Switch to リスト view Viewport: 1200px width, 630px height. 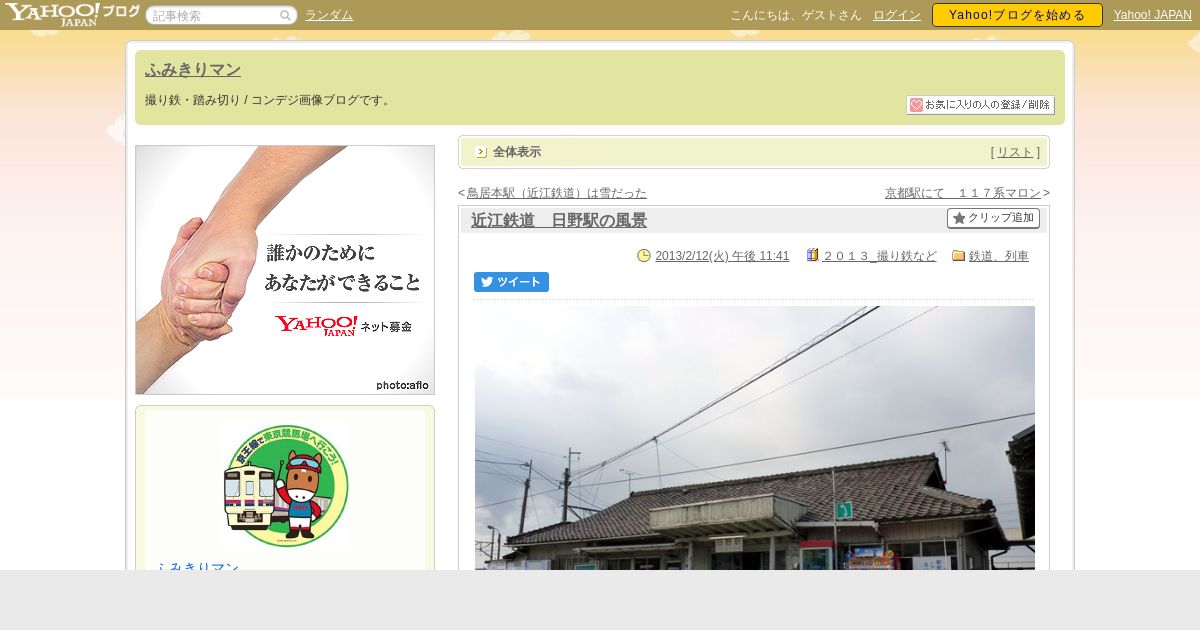[1015, 152]
